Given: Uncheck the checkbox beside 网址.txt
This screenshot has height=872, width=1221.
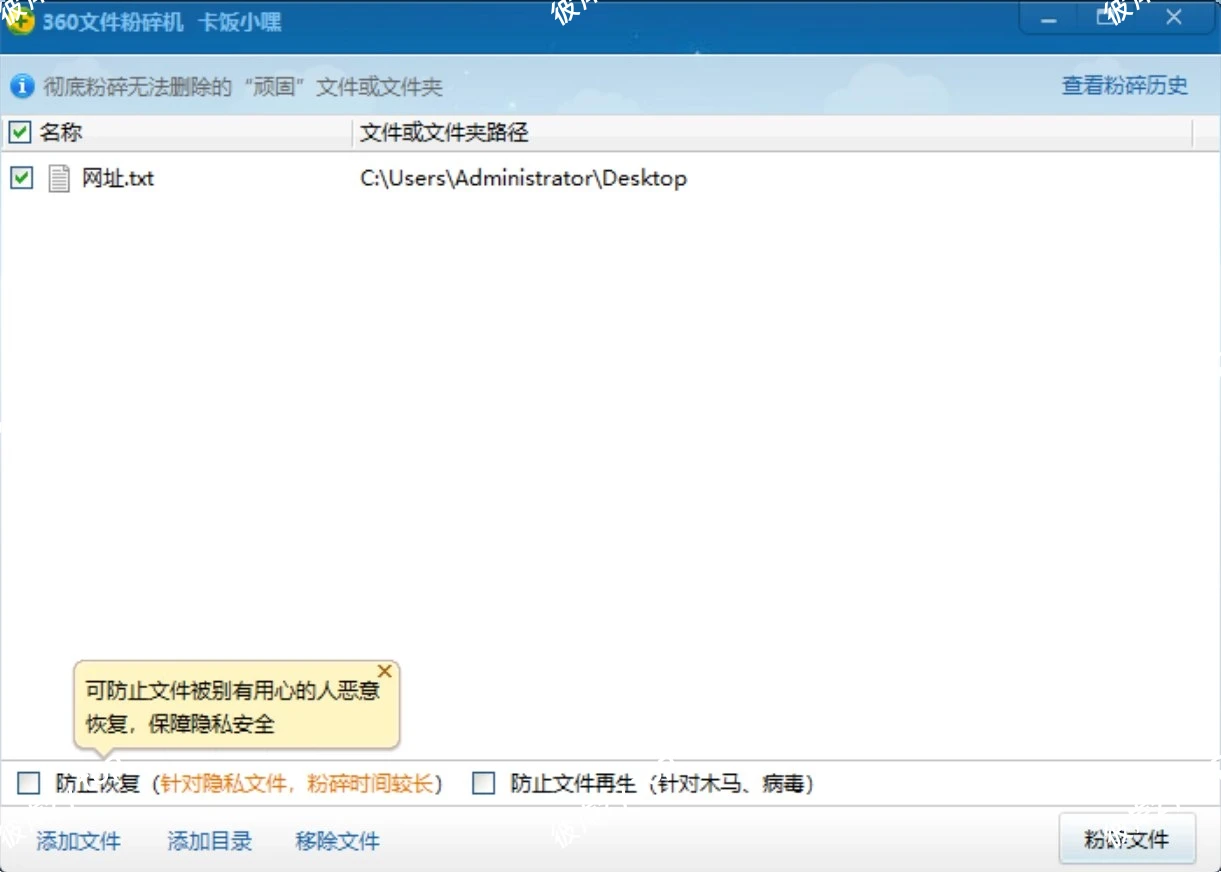Looking at the screenshot, I should point(21,178).
